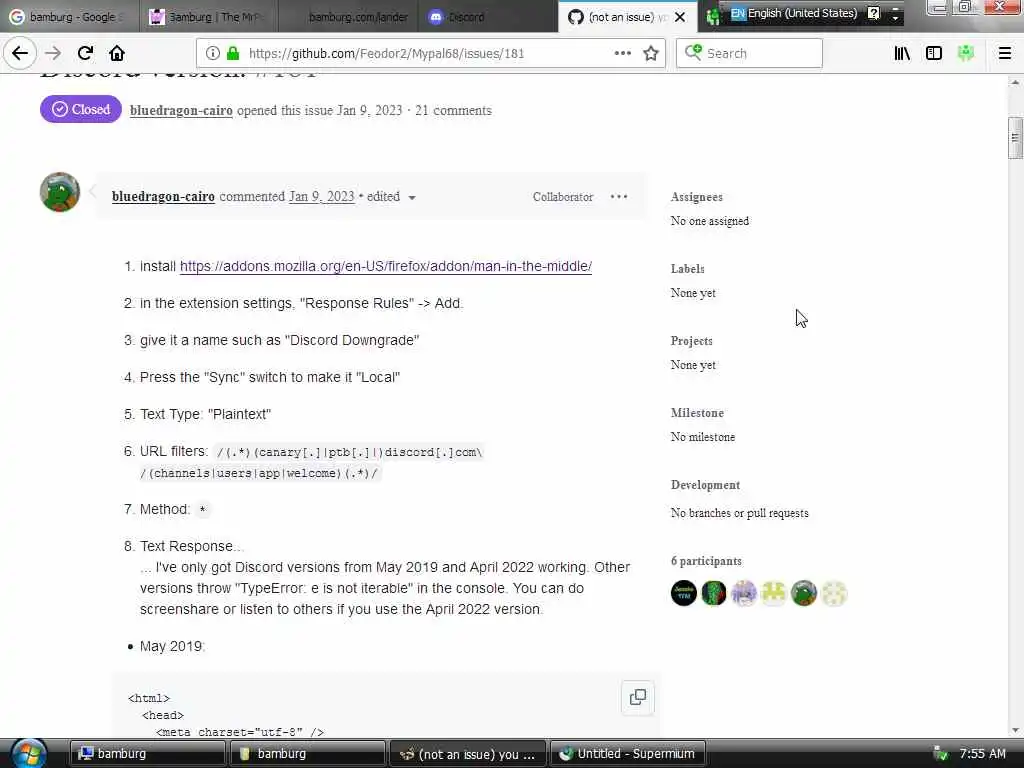Open the Windows Start orb

click(28, 754)
